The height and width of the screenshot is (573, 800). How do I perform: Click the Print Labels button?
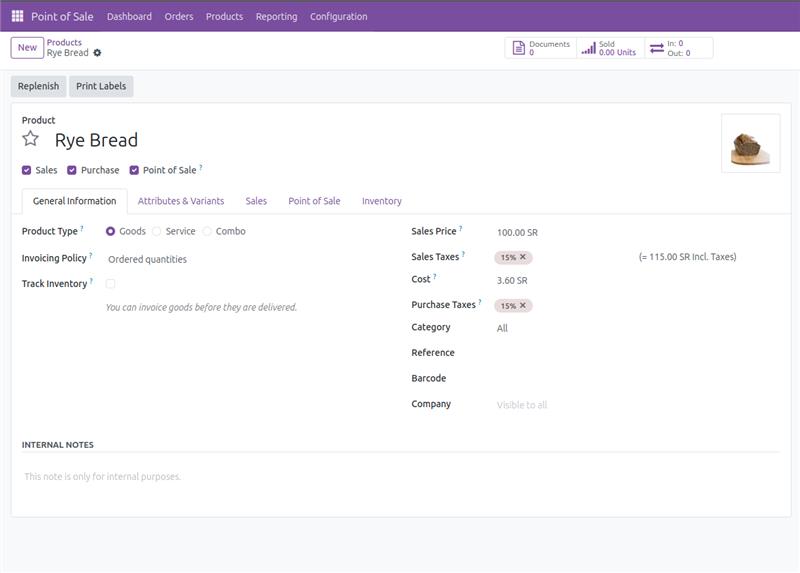101,86
